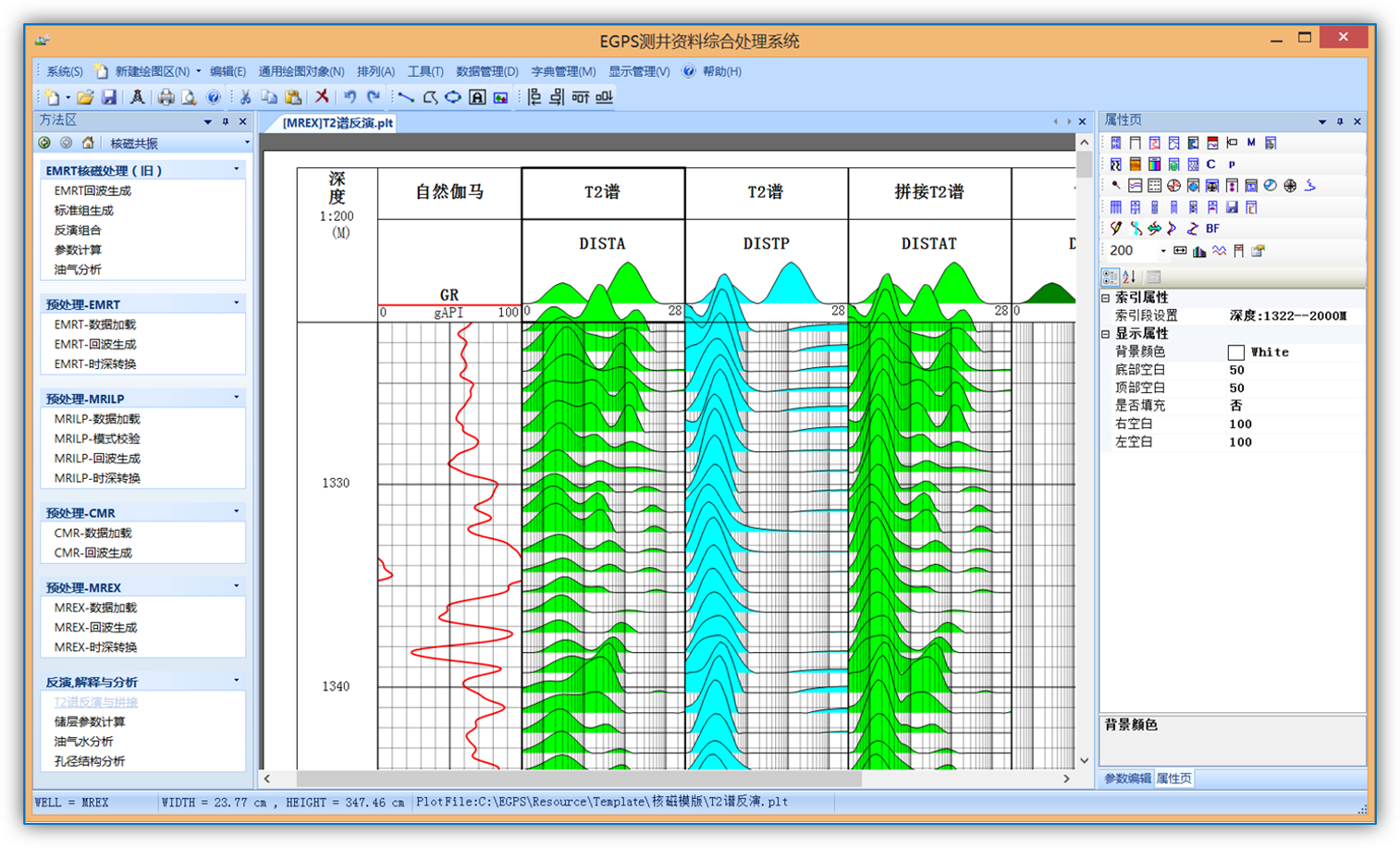Click the rainbow color spectrum track icon
This screenshot has height=848, width=1400.
point(1154,164)
